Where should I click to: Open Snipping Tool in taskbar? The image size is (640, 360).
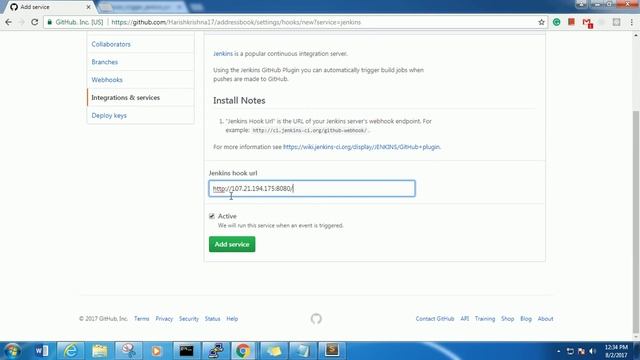click(x=129, y=351)
